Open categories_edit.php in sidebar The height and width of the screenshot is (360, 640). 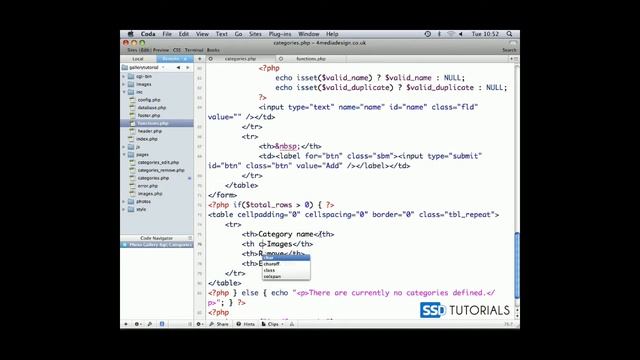point(158,162)
